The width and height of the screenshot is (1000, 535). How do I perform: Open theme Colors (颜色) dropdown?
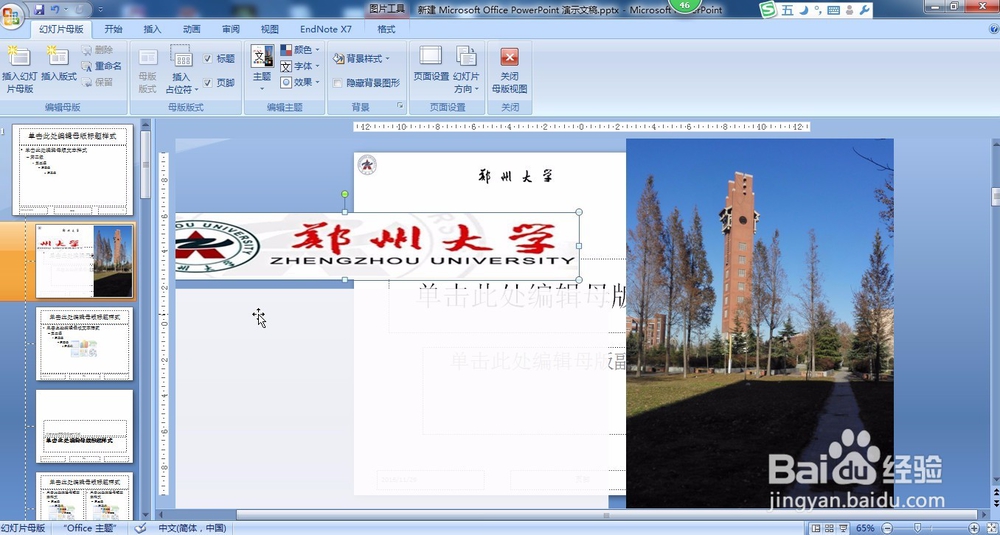tap(300, 50)
